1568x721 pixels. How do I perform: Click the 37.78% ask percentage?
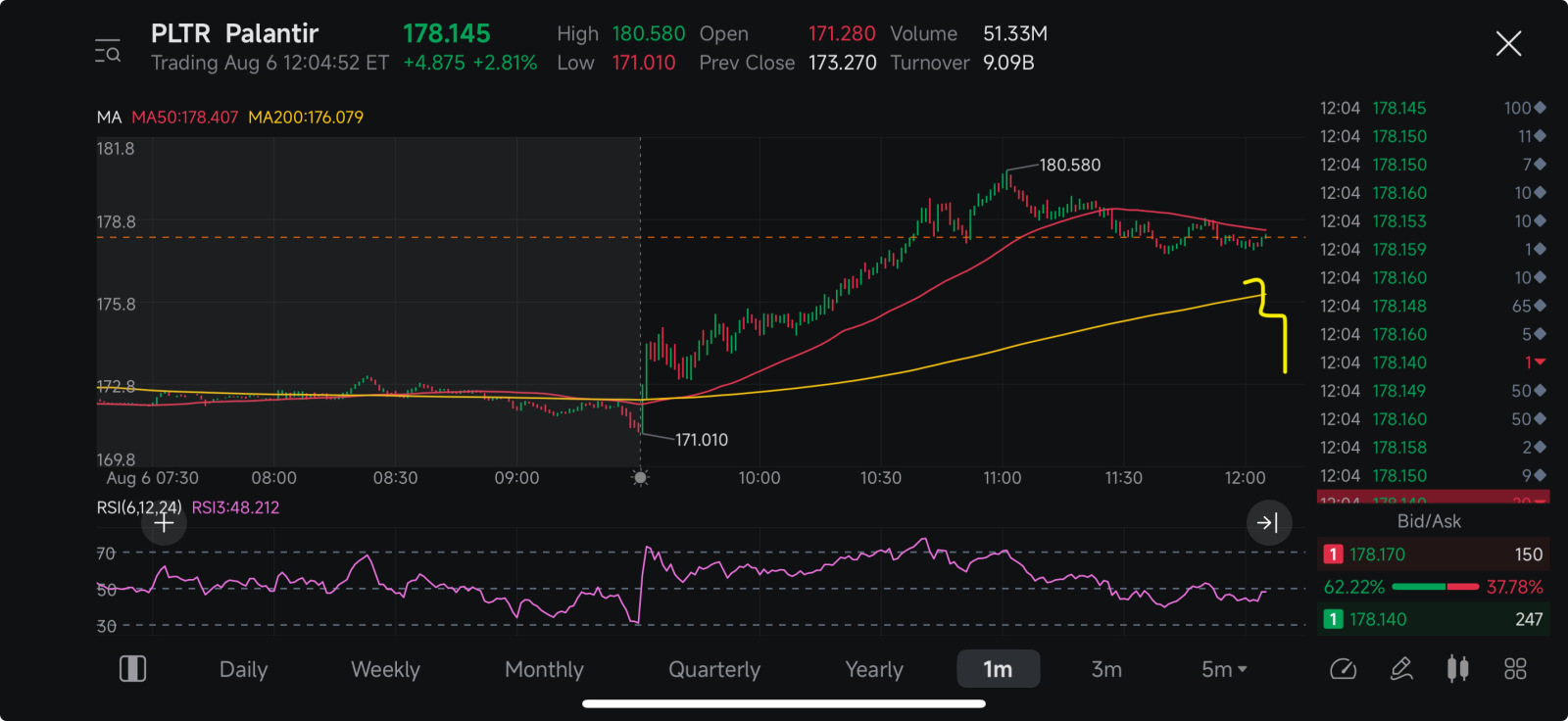[x=1515, y=587]
